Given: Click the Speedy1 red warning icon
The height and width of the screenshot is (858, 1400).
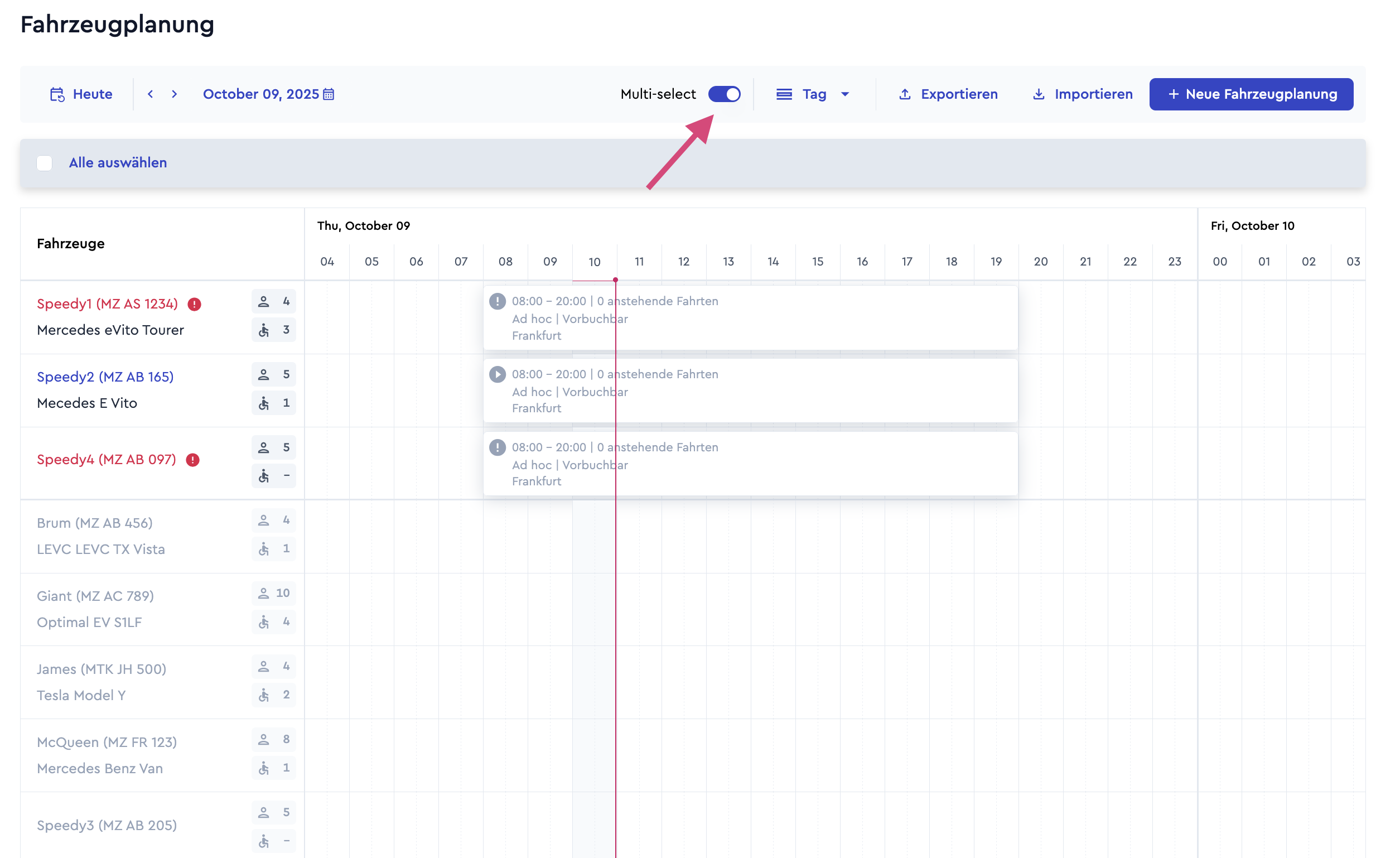Looking at the screenshot, I should (x=194, y=305).
